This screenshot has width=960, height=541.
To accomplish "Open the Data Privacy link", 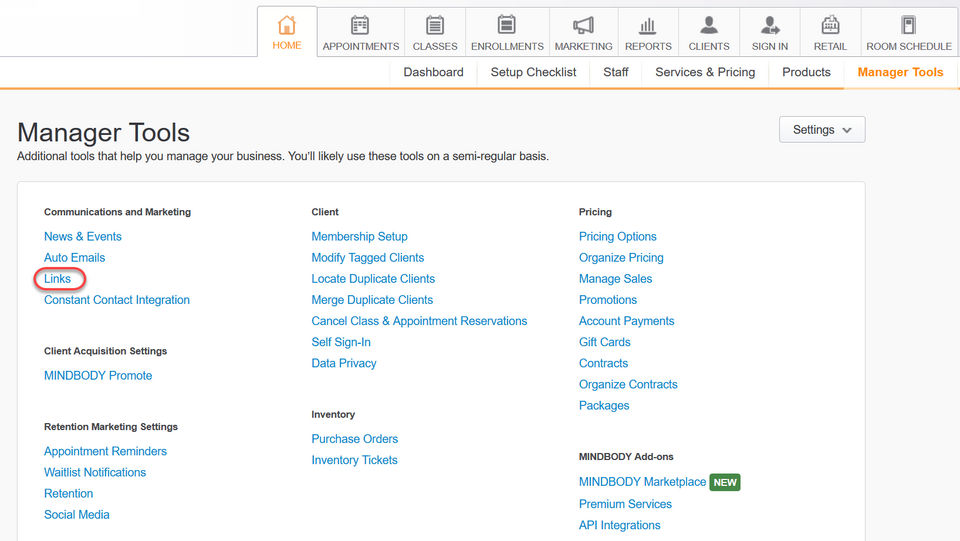I will click(344, 363).
